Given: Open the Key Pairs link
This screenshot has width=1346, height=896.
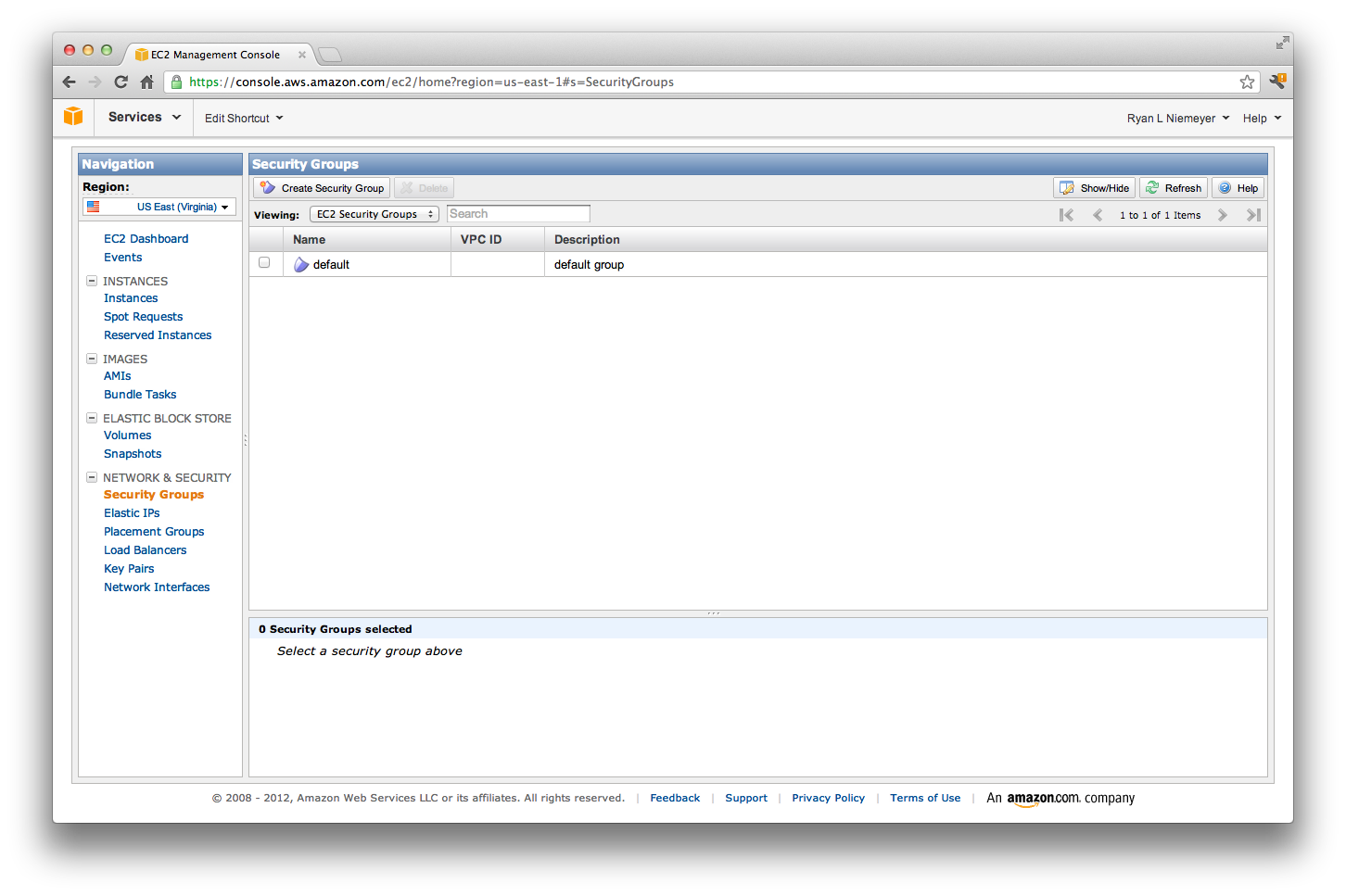Looking at the screenshot, I should (x=129, y=569).
